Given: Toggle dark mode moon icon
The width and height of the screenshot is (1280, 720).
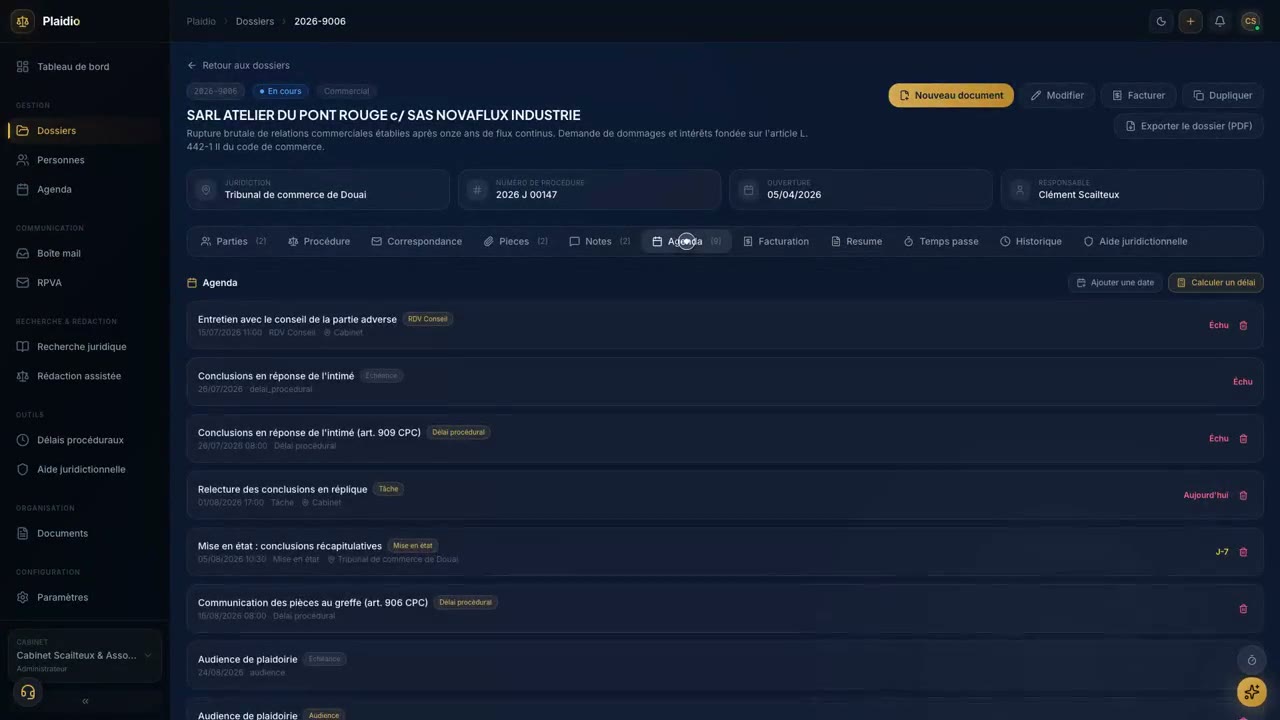Looking at the screenshot, I should [x=1161, y=21].
